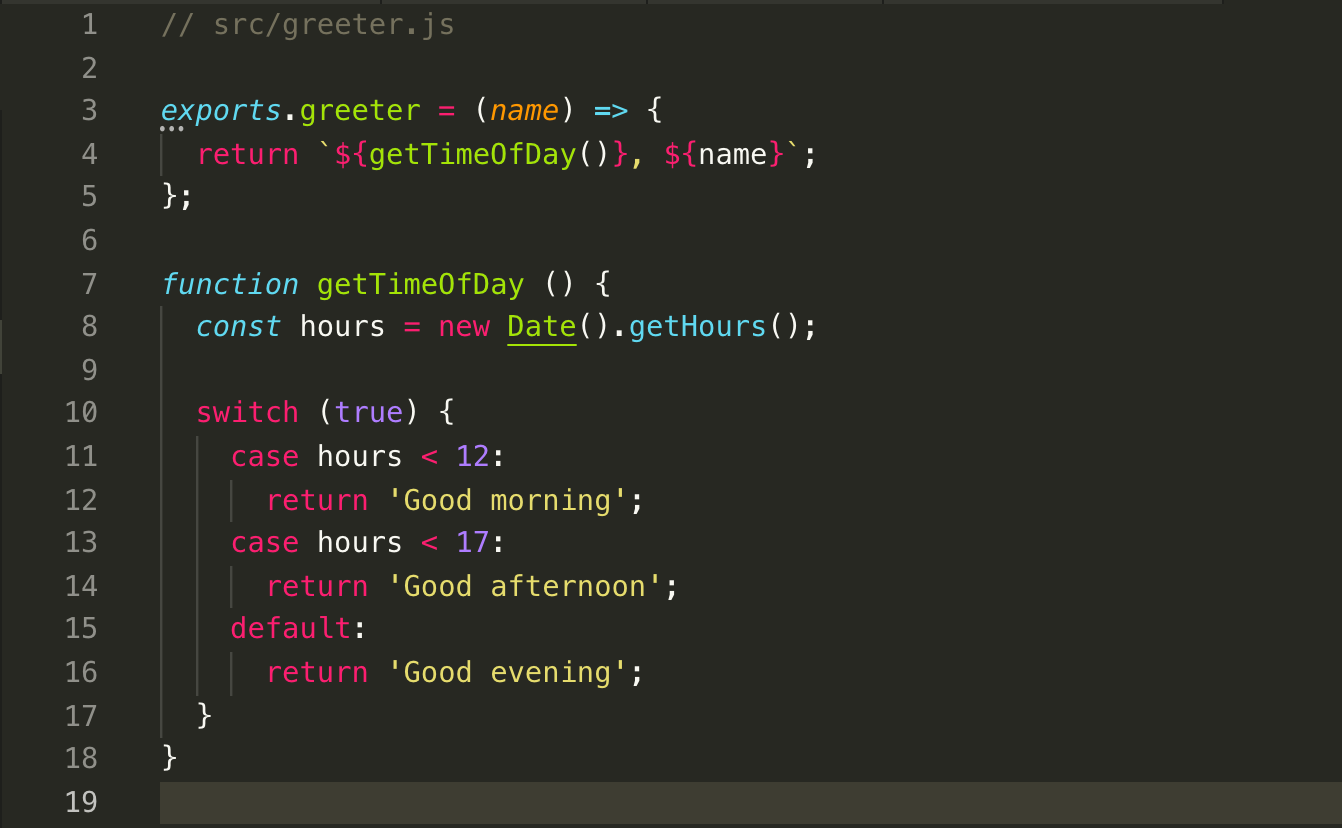Click line number 1 beside the comment
Viewport: 1342px width, 828px height.
89,23
